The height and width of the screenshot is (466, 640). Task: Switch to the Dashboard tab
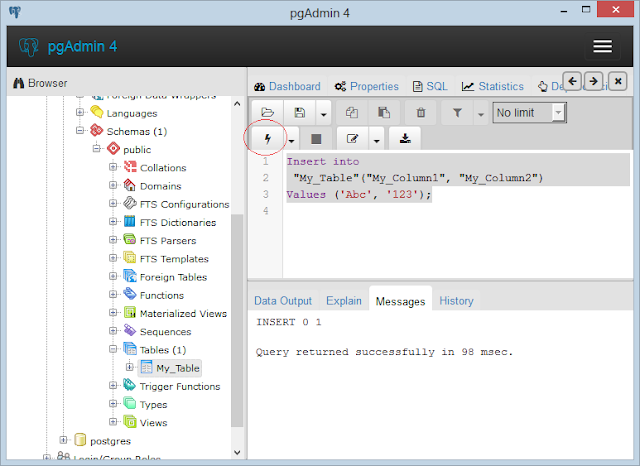(x=287, y=87)
